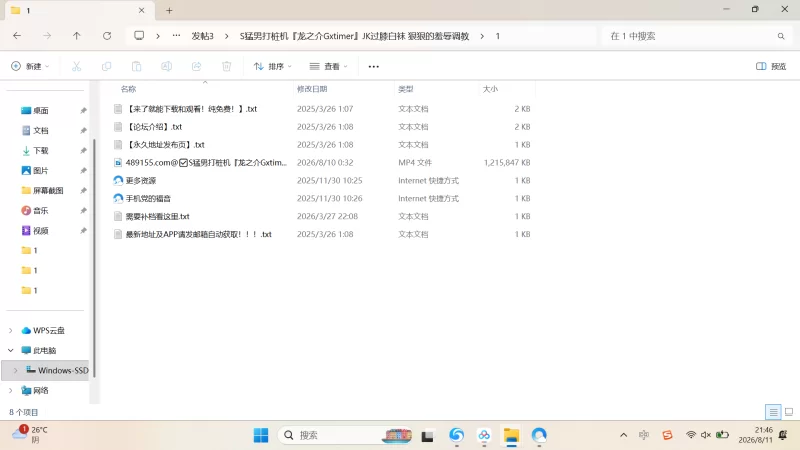Open 图片 in the sidebar
This screenshot has width=800, height=450.
[x=41, y=170]
